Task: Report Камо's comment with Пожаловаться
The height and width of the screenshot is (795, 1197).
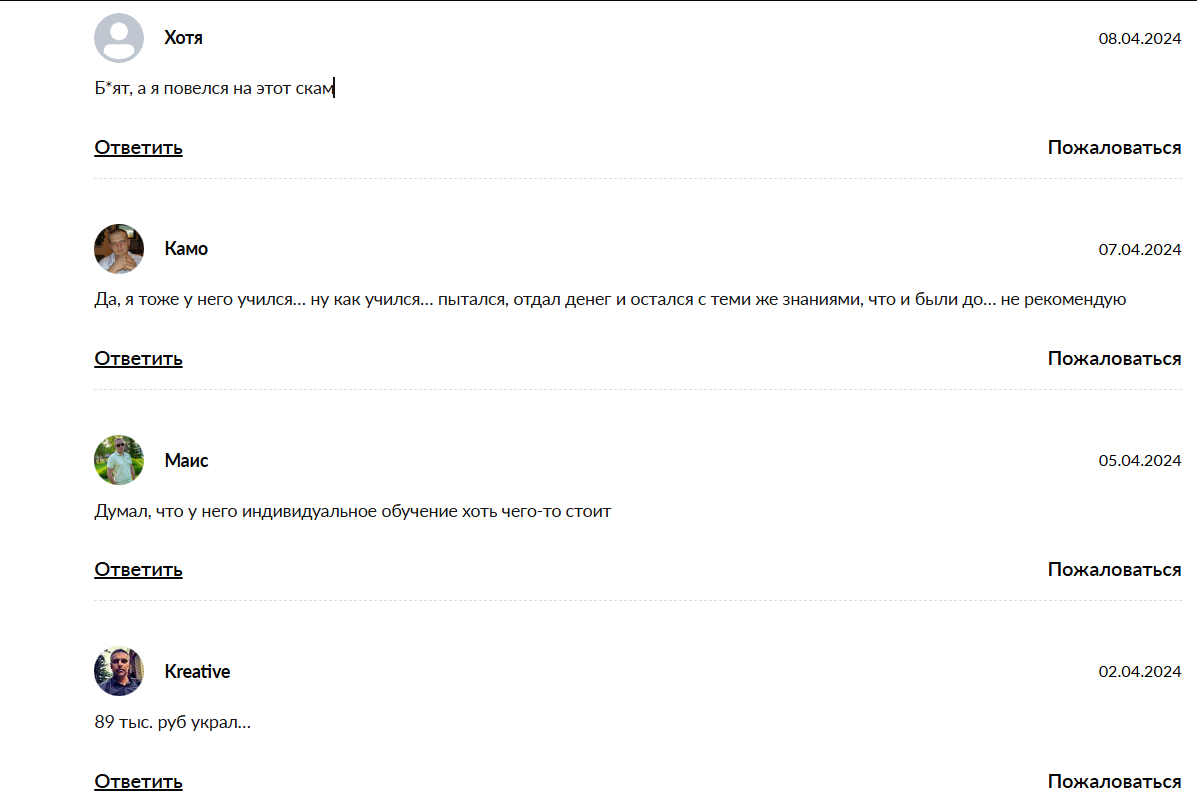Action: (x=1114, y=359)
